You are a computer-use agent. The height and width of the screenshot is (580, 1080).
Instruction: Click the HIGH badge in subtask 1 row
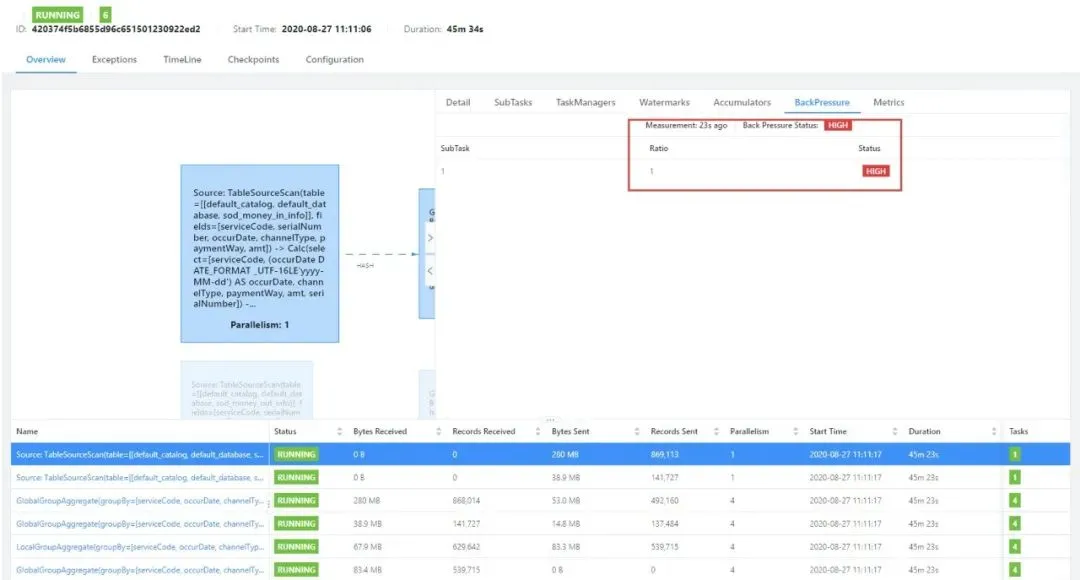(875, 171)
